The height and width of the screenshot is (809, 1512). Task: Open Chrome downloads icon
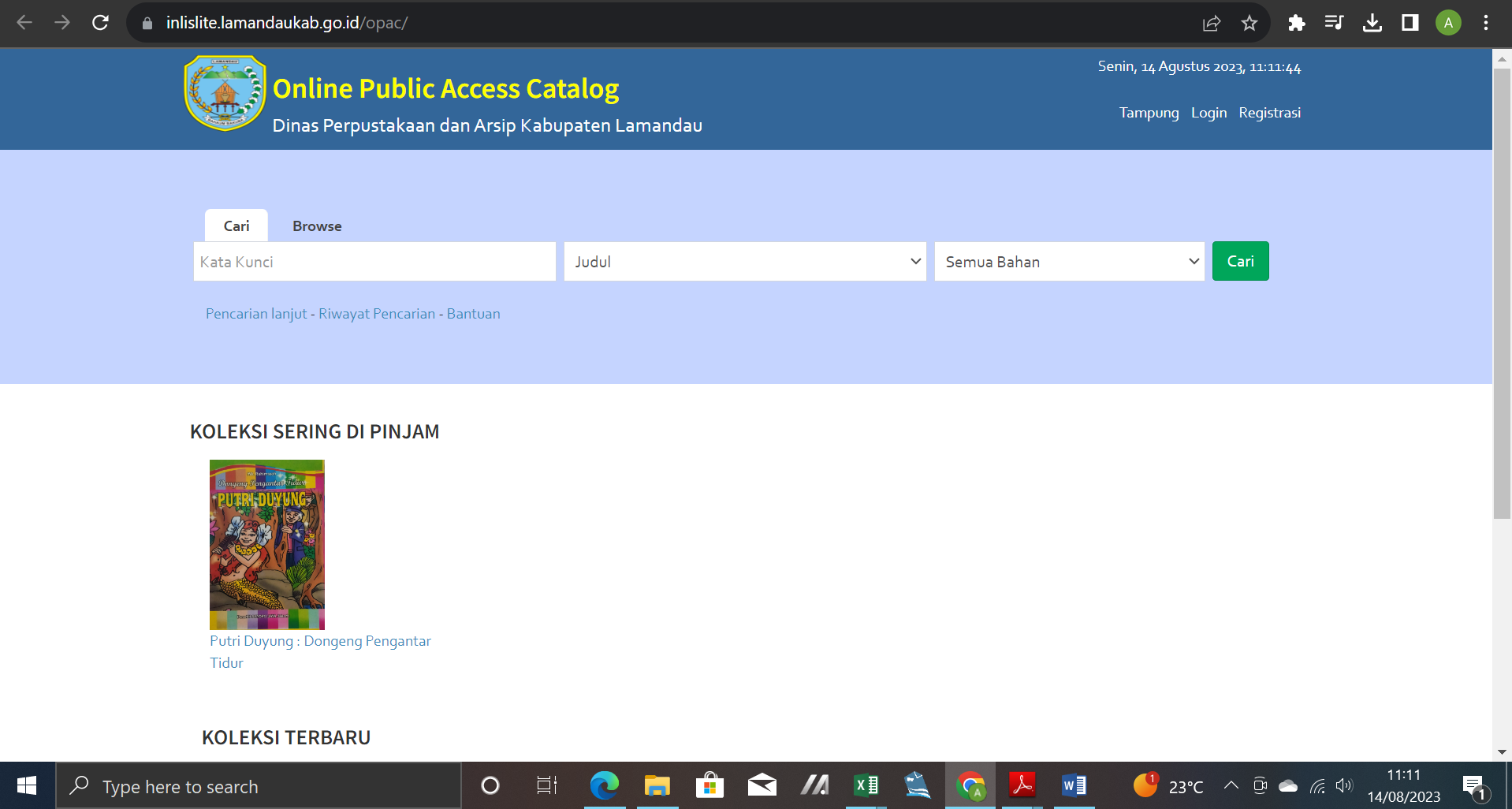1372,23
